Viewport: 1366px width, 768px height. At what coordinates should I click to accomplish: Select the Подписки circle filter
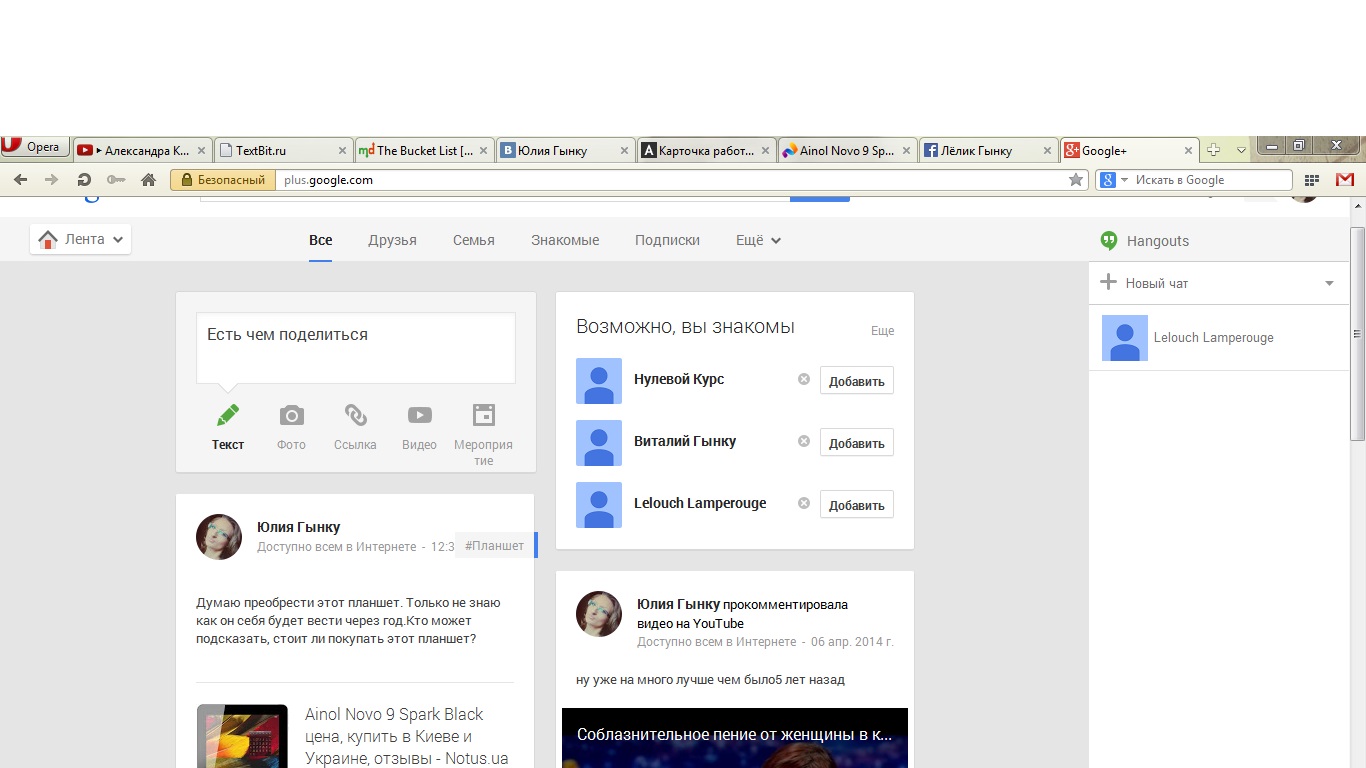point(667,240)
